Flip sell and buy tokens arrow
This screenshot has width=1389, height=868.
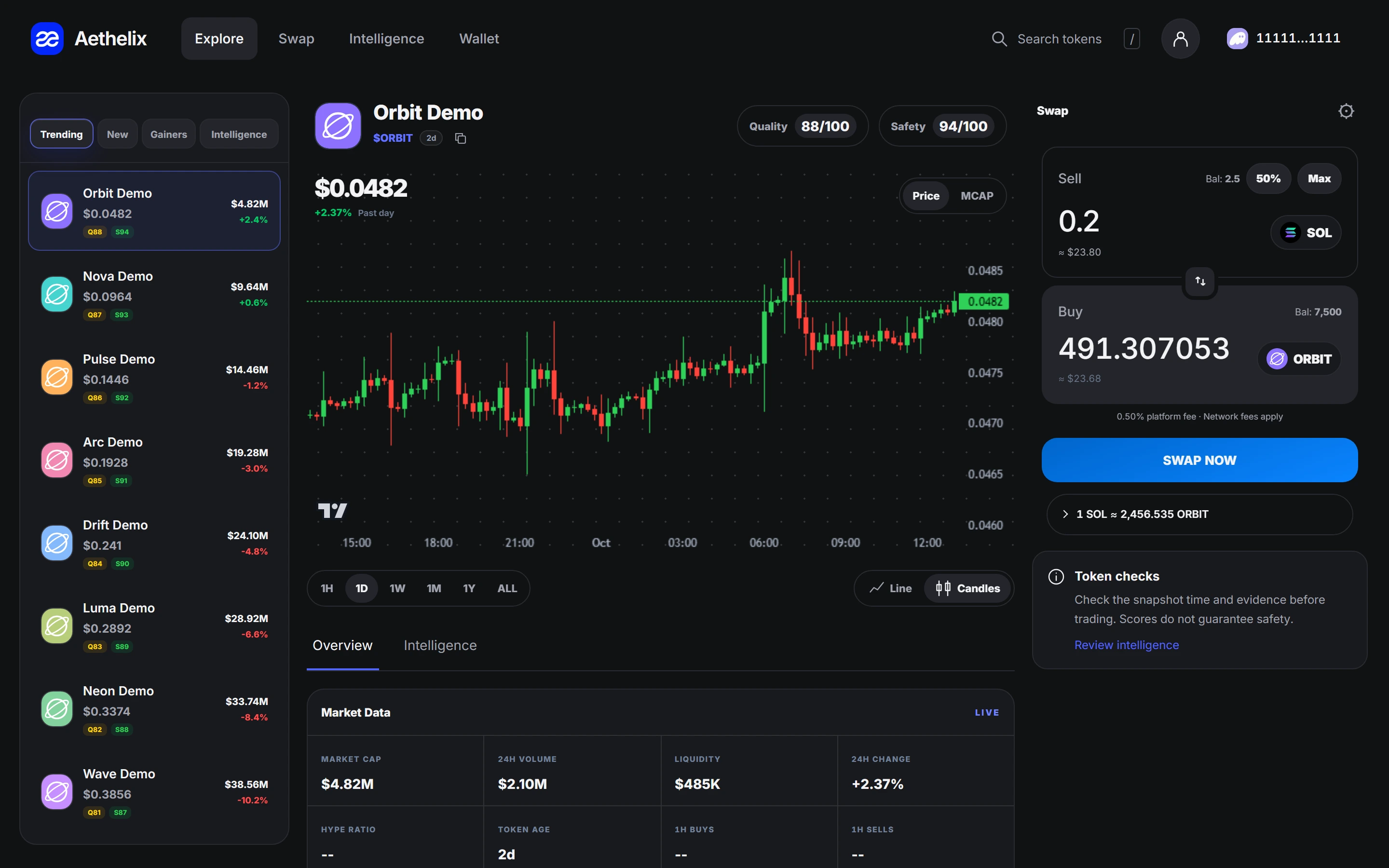[1200, 281]
